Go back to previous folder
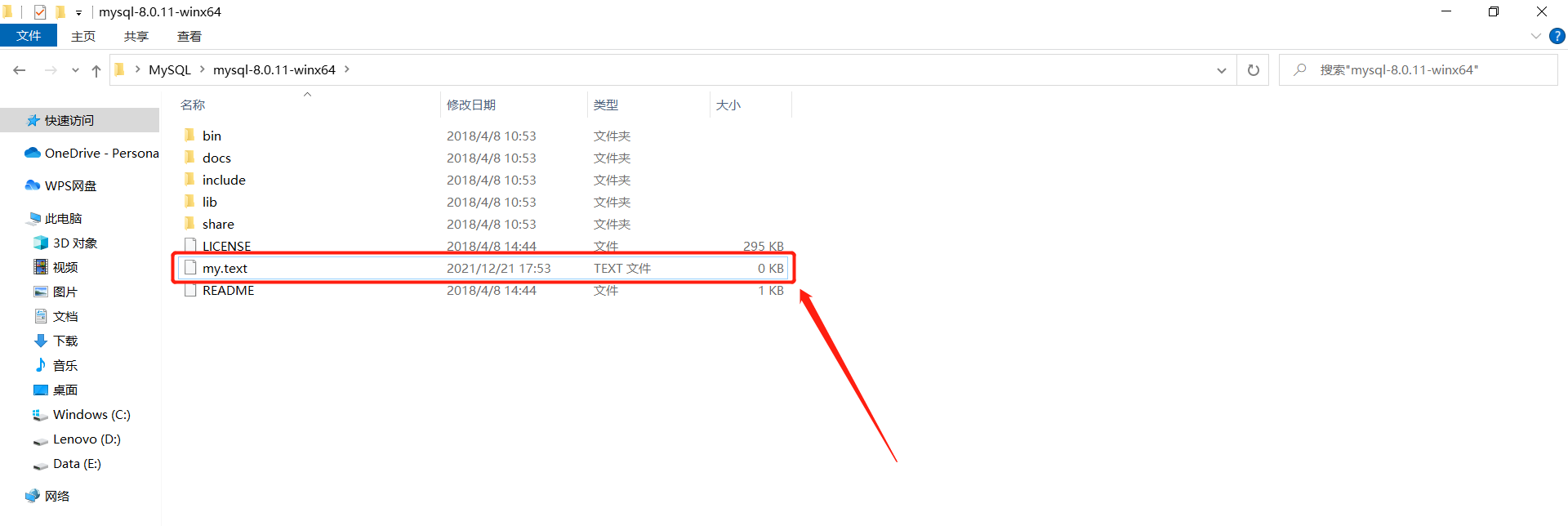Image resolution: width=1568 pixels, height=526 pixels. click(x=20, y=70)
